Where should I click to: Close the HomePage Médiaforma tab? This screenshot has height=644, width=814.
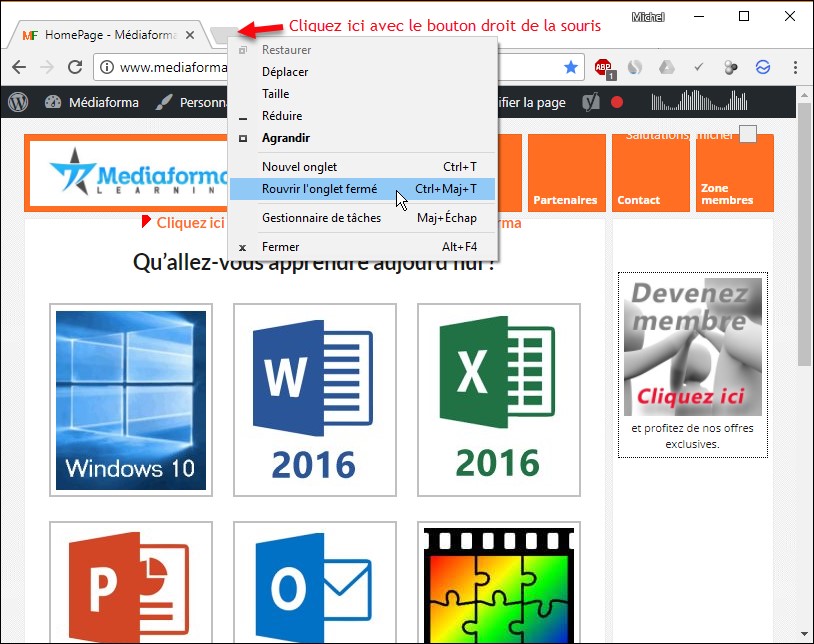click(190, 35)
